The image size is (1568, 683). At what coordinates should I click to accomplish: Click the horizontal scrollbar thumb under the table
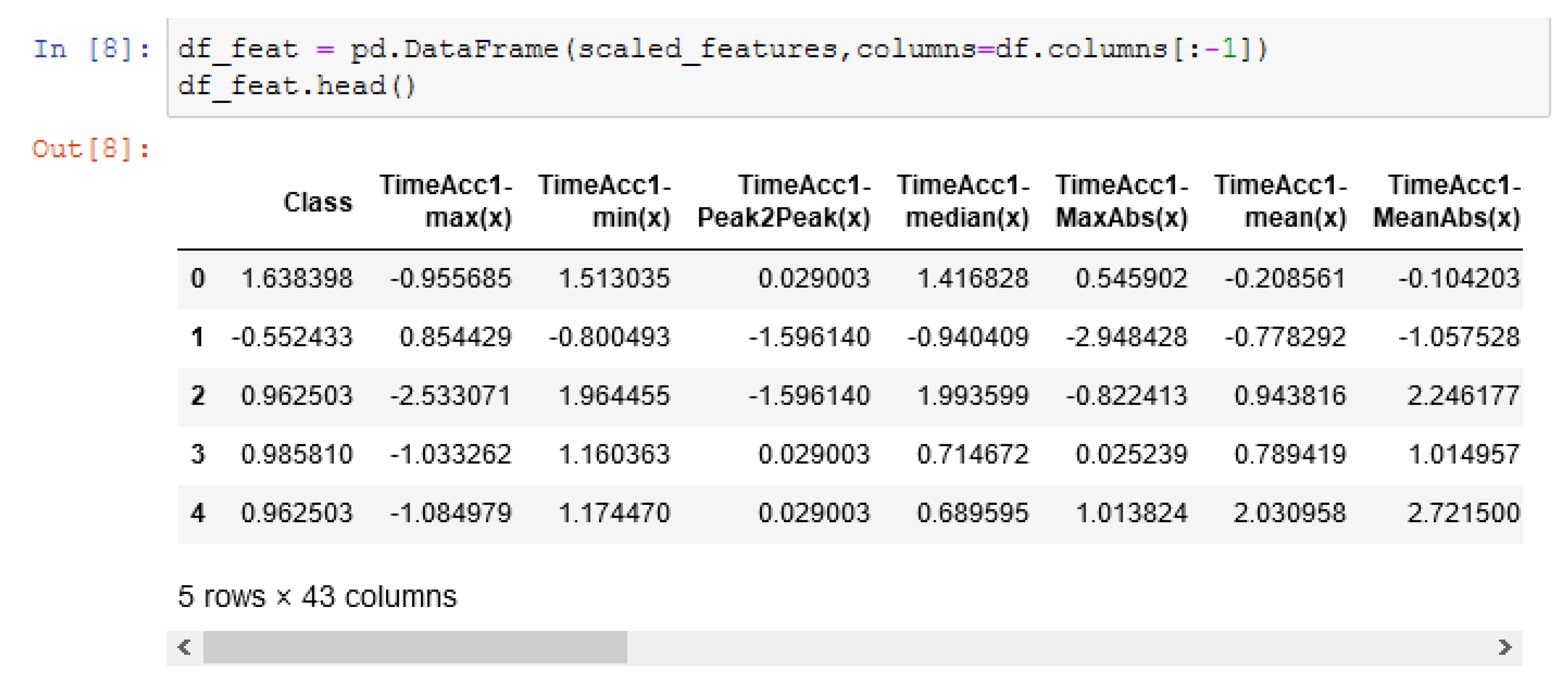click(414, 646)
